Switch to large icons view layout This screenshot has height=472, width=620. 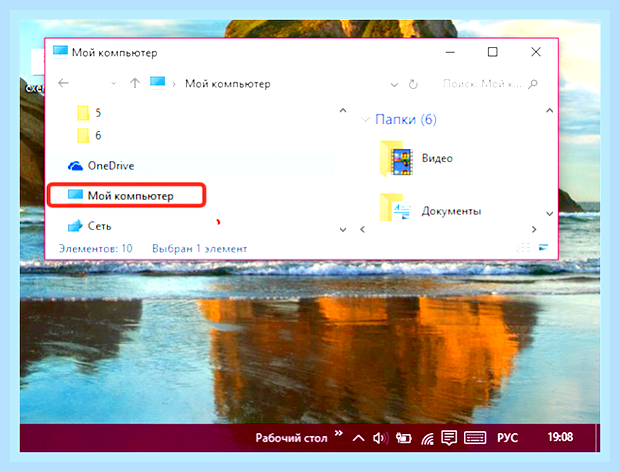tap(544, 248)
